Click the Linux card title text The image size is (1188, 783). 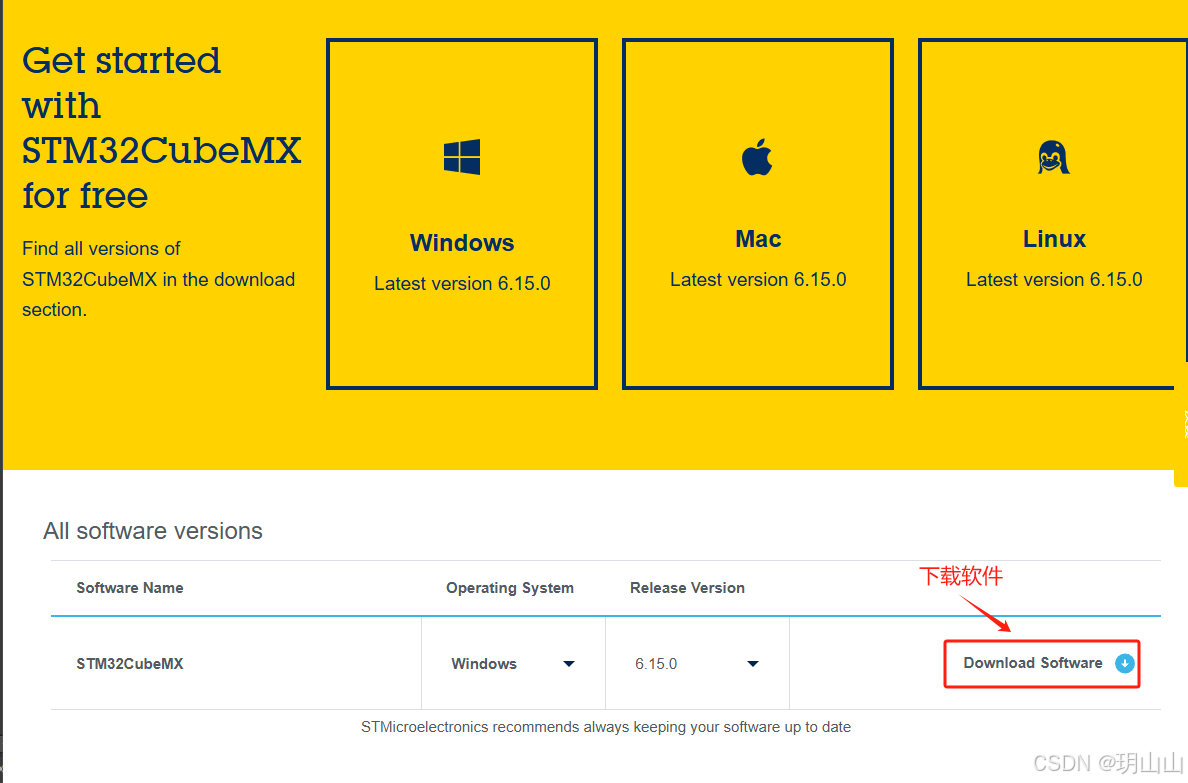1054,239
